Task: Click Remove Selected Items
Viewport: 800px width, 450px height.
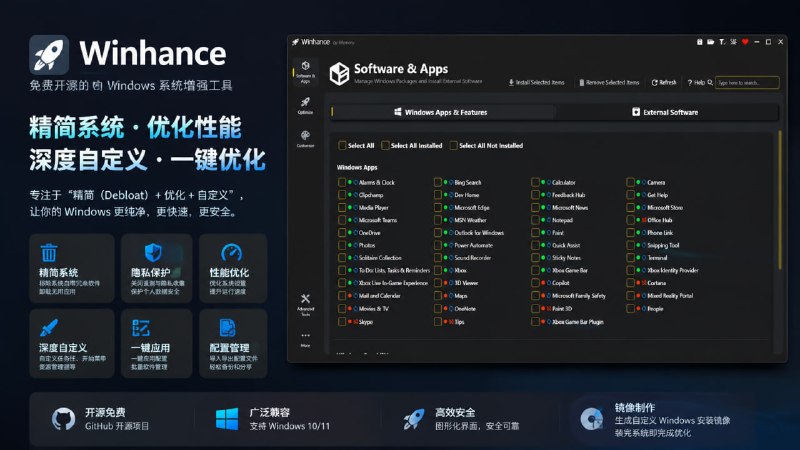Action: click(609, 82)
